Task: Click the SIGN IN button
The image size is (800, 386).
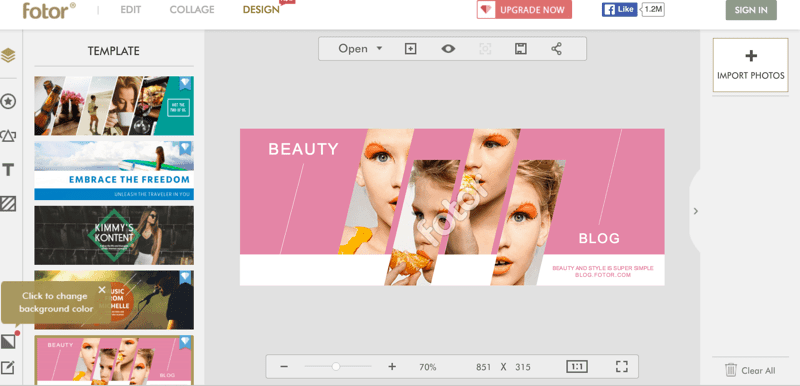Action: [x=751, y=10]
